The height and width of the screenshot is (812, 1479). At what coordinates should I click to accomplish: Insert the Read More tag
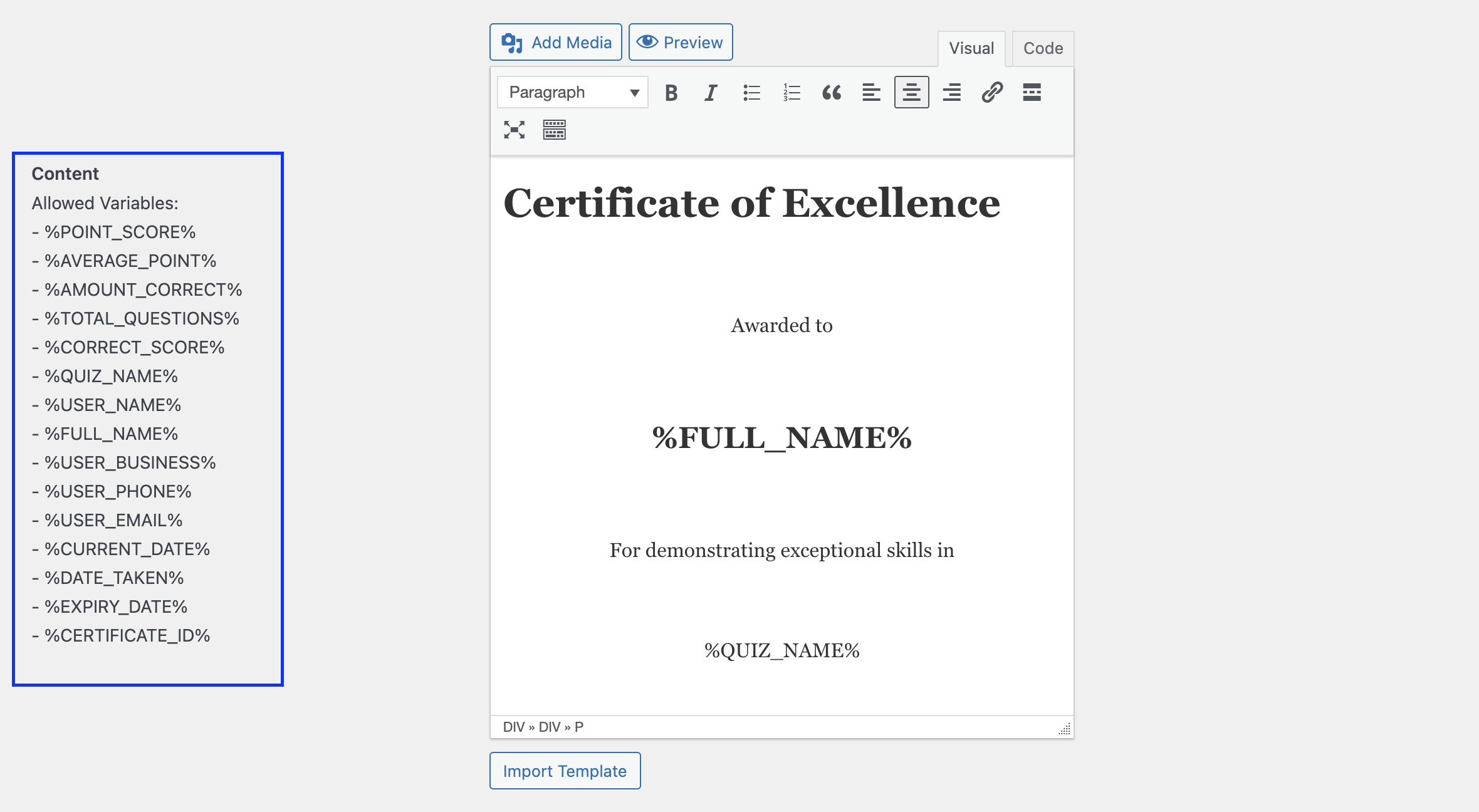click(x=1032, y=92)
